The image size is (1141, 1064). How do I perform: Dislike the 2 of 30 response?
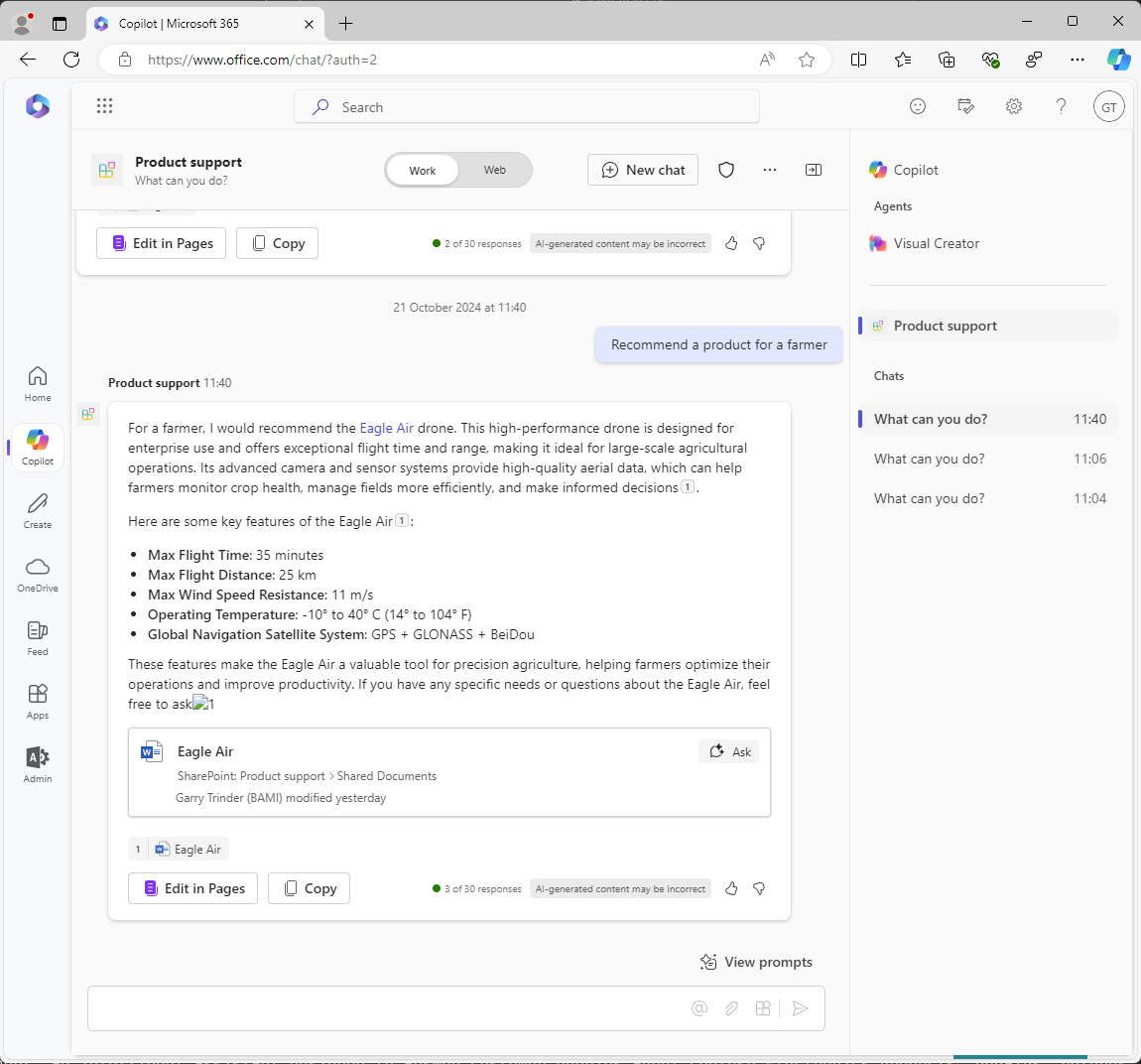click(759, 244)
